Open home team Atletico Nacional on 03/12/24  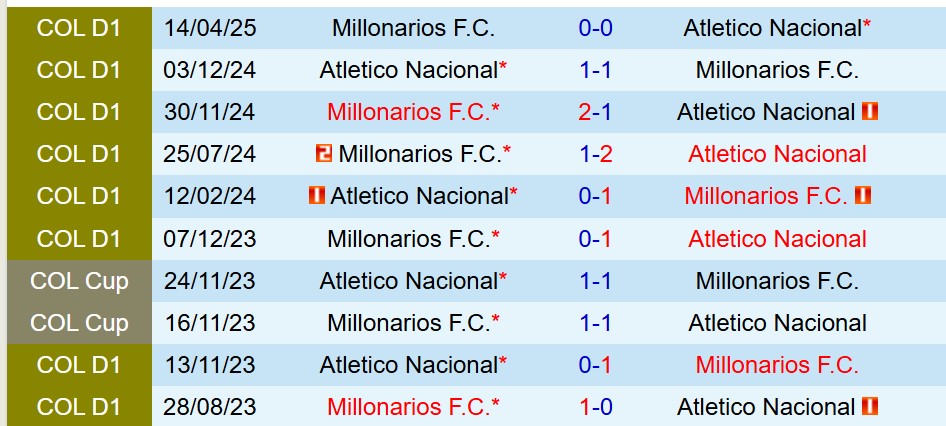pyautogui.click(x=408, y=70)
